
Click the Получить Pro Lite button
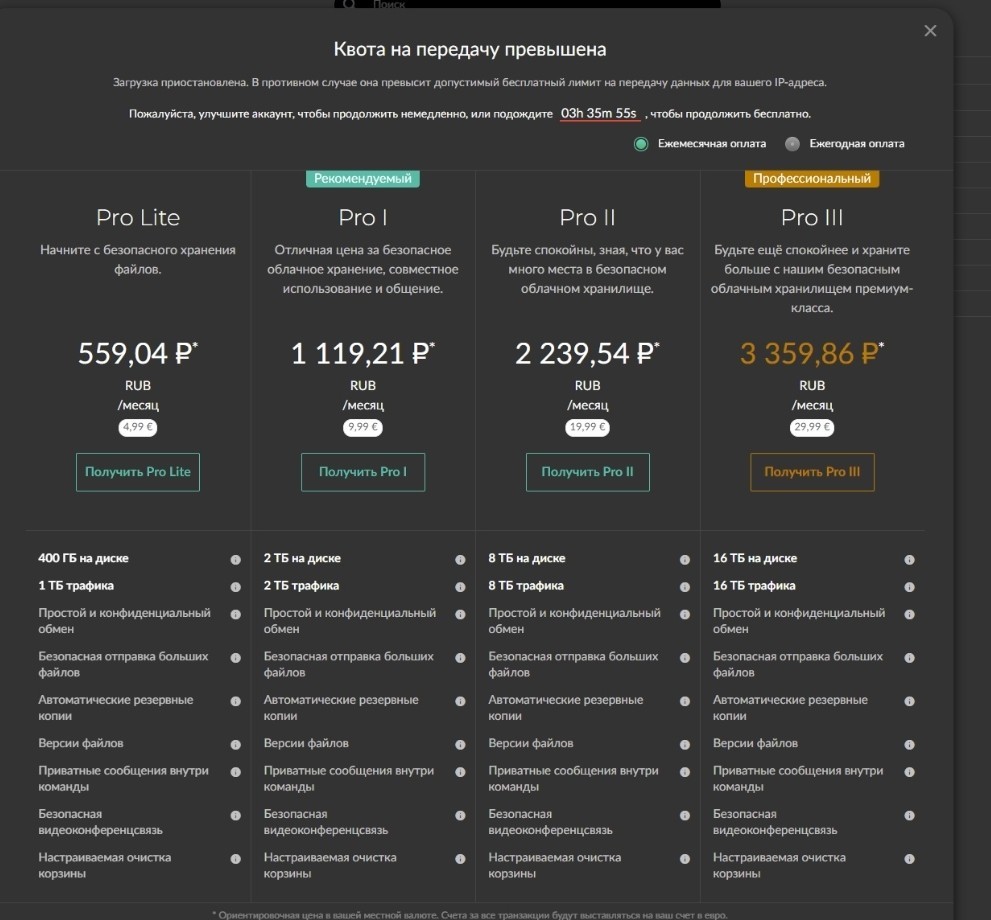(138, 472)
